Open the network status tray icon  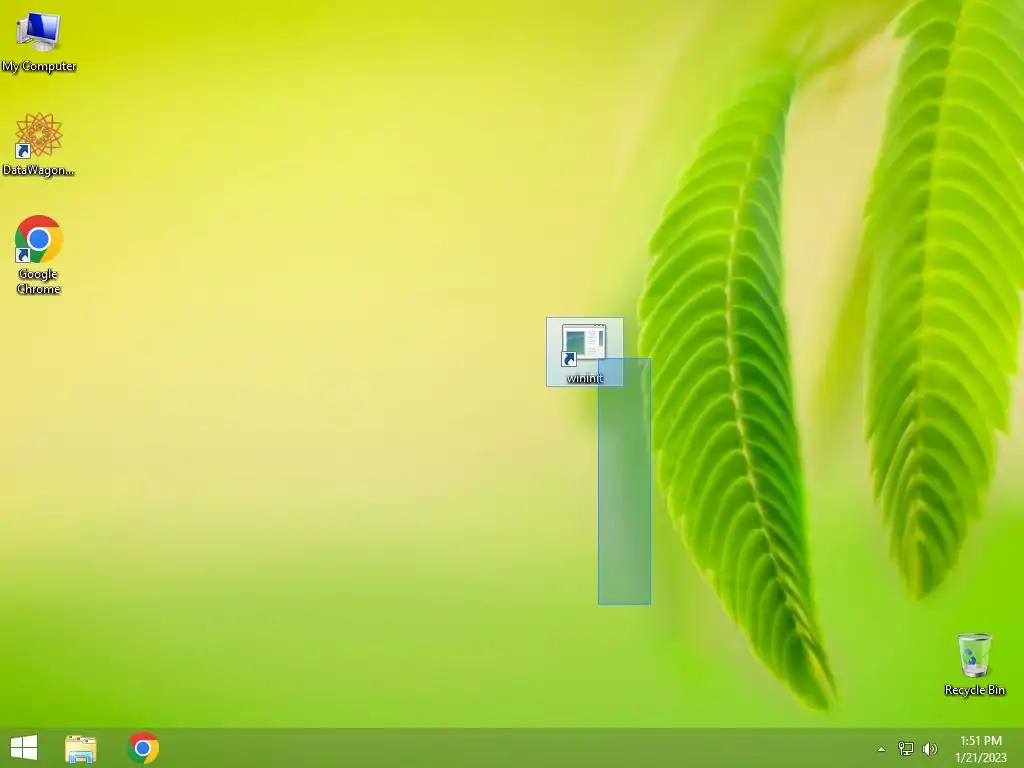click(x=906, y=748)
